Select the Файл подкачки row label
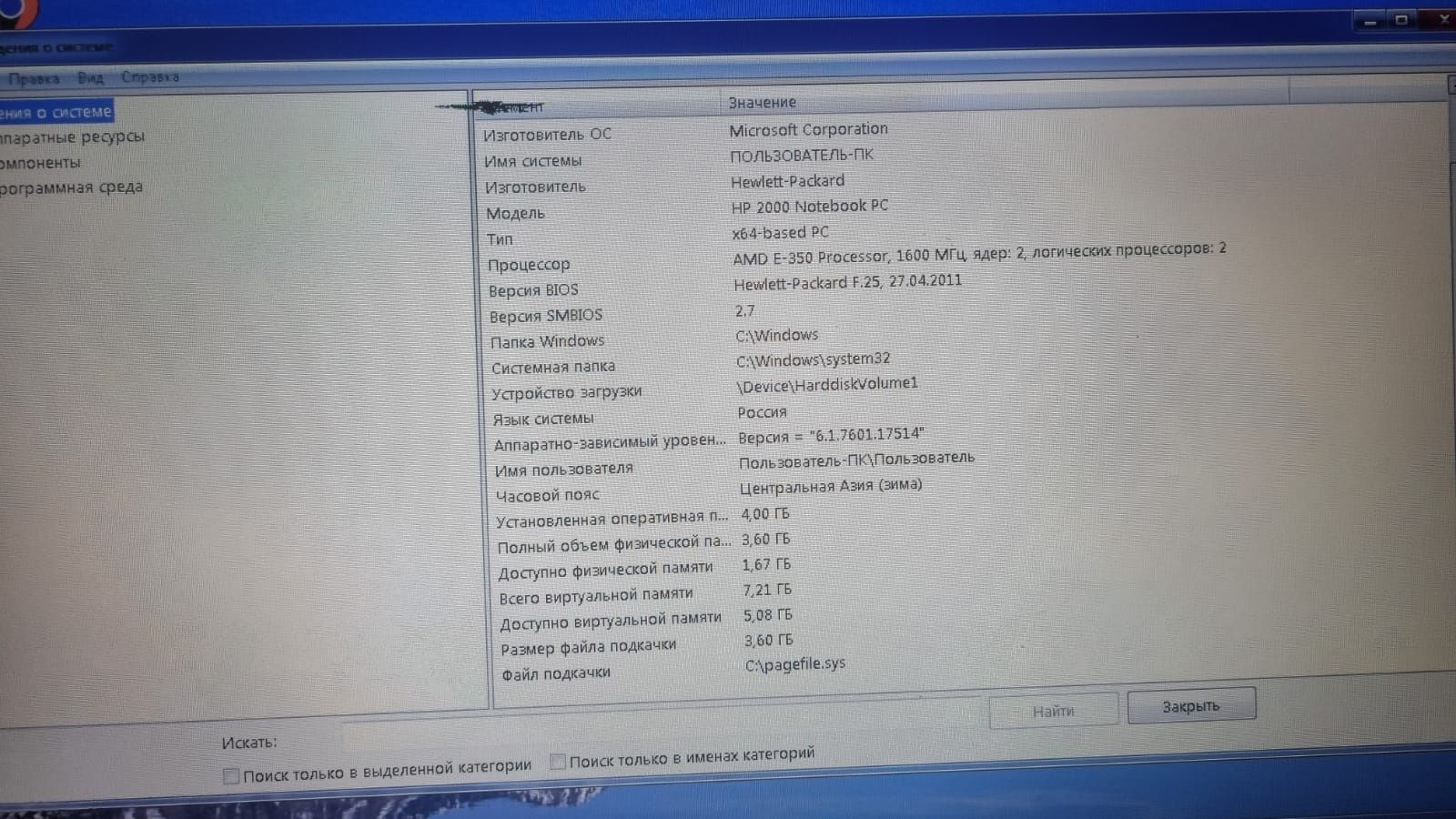 [556, 674]
